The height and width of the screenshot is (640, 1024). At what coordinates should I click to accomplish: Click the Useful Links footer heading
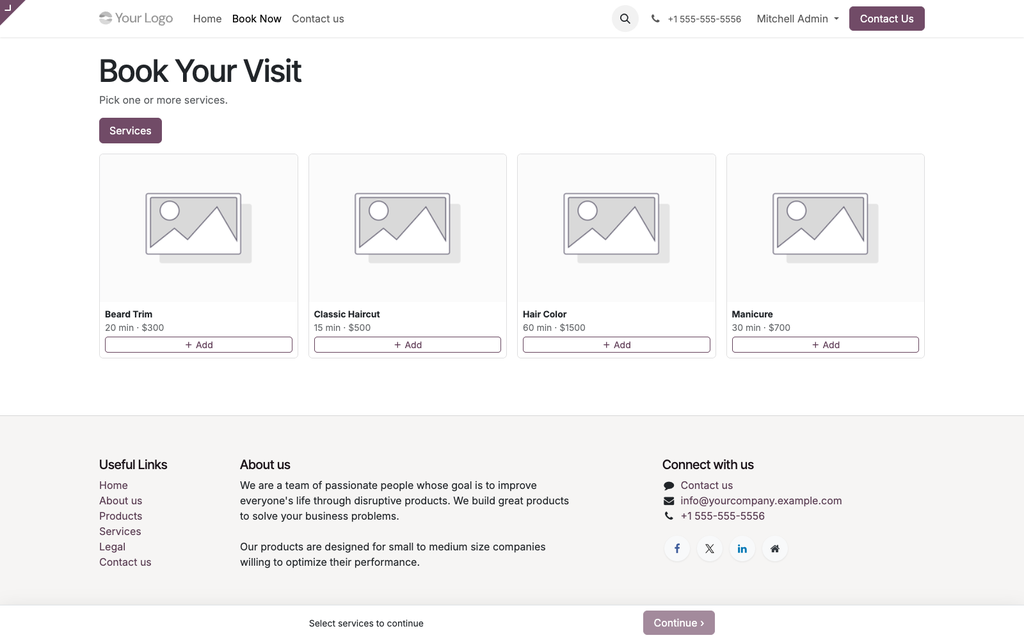133,465
